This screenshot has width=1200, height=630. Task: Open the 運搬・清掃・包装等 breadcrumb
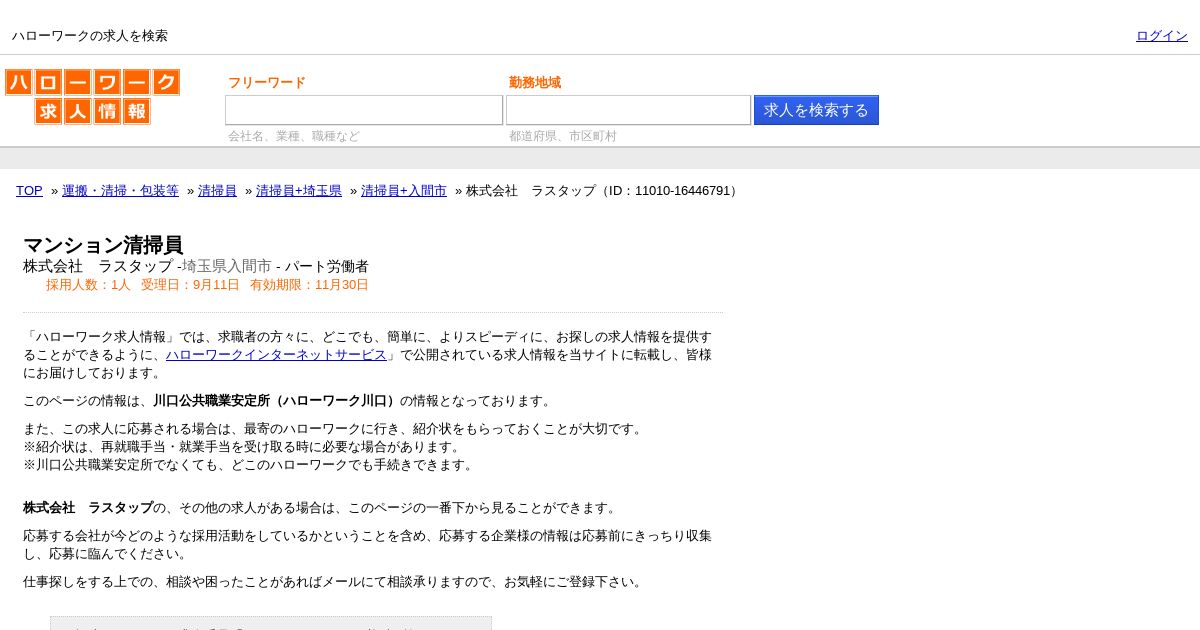[x=120, y=191]
